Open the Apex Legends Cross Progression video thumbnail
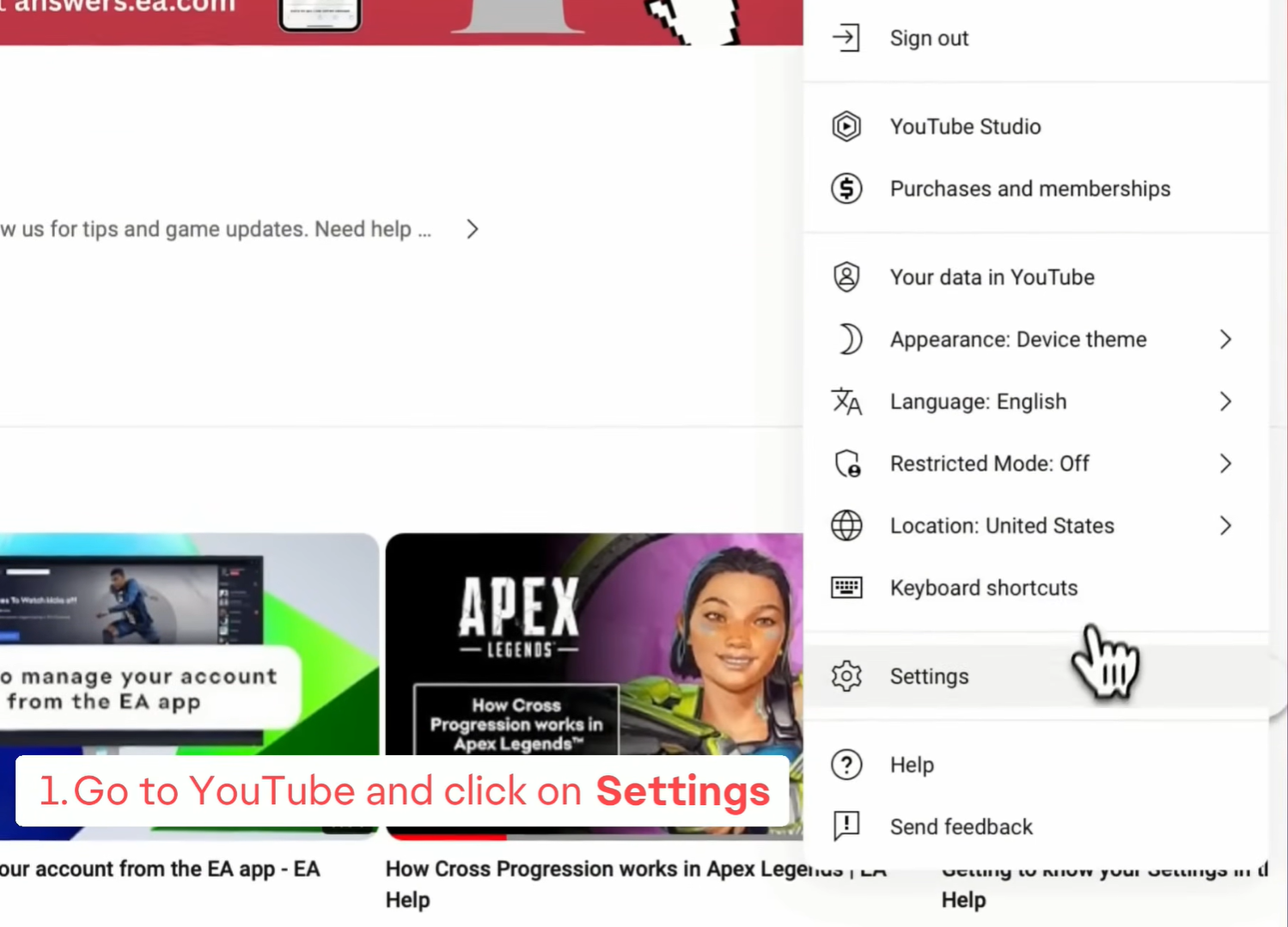1288x927 pixels. pyautogui.click(x=595, y=686)
